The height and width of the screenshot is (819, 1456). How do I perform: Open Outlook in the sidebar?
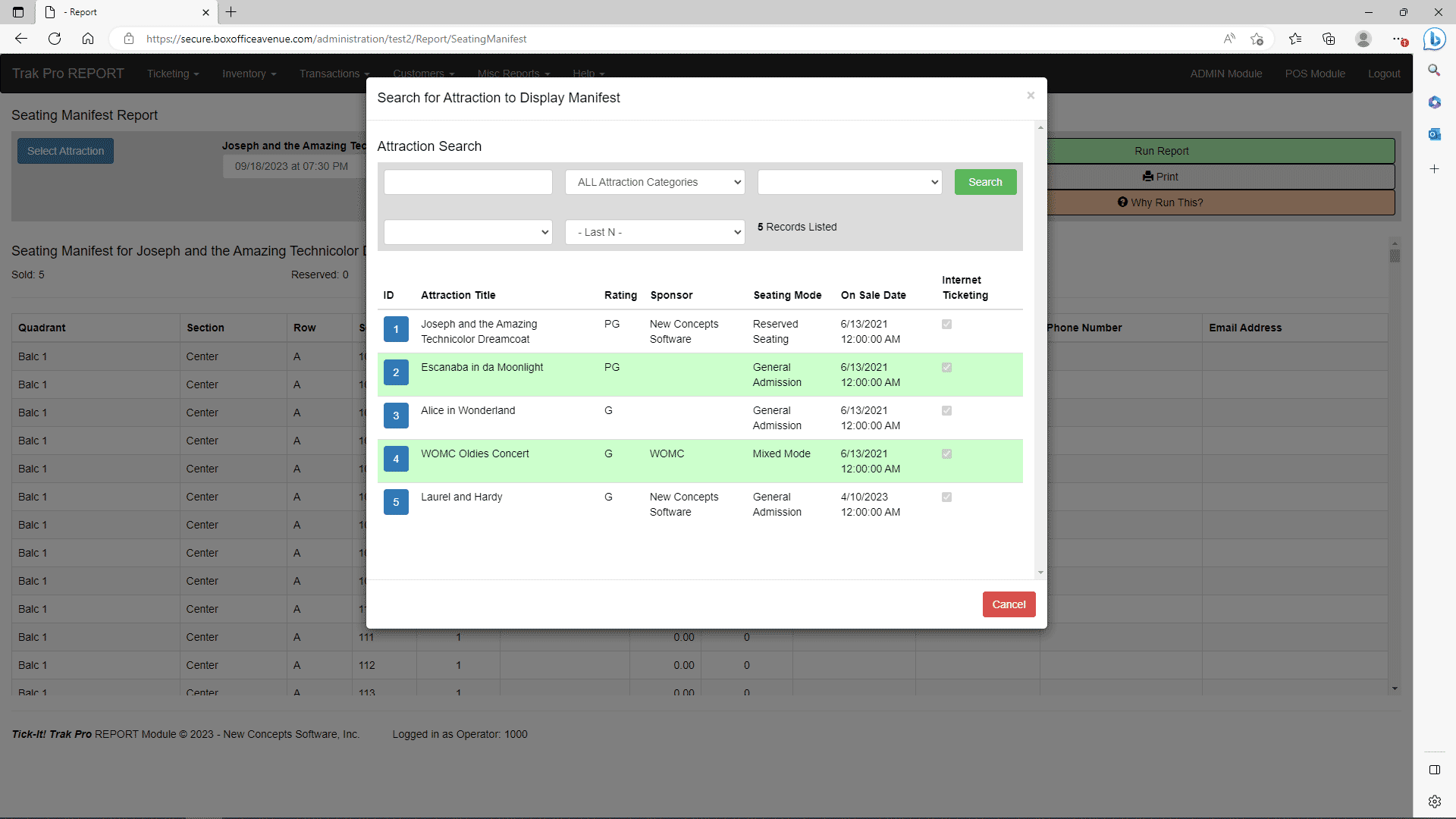click(x=1434, y=134)
